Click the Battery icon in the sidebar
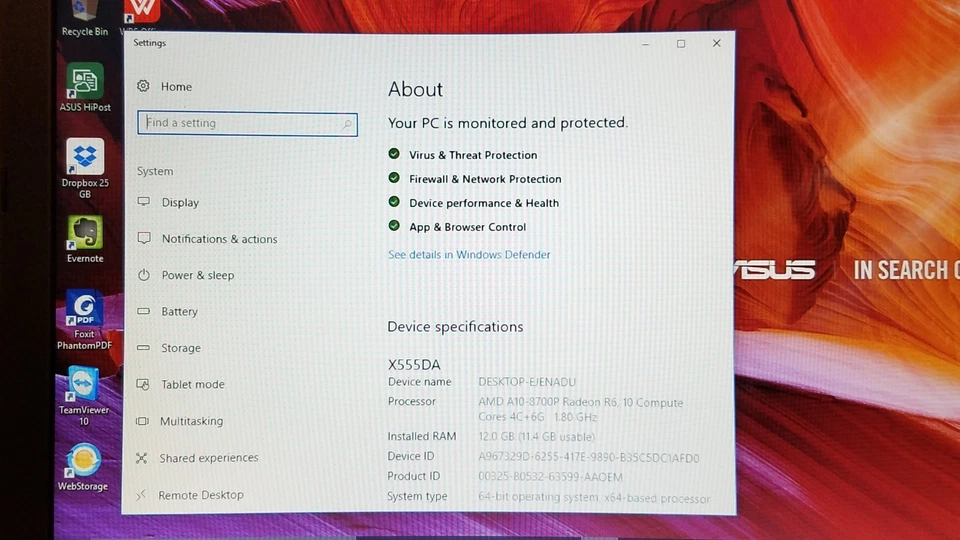960x540 pixels. pos(143,311)
